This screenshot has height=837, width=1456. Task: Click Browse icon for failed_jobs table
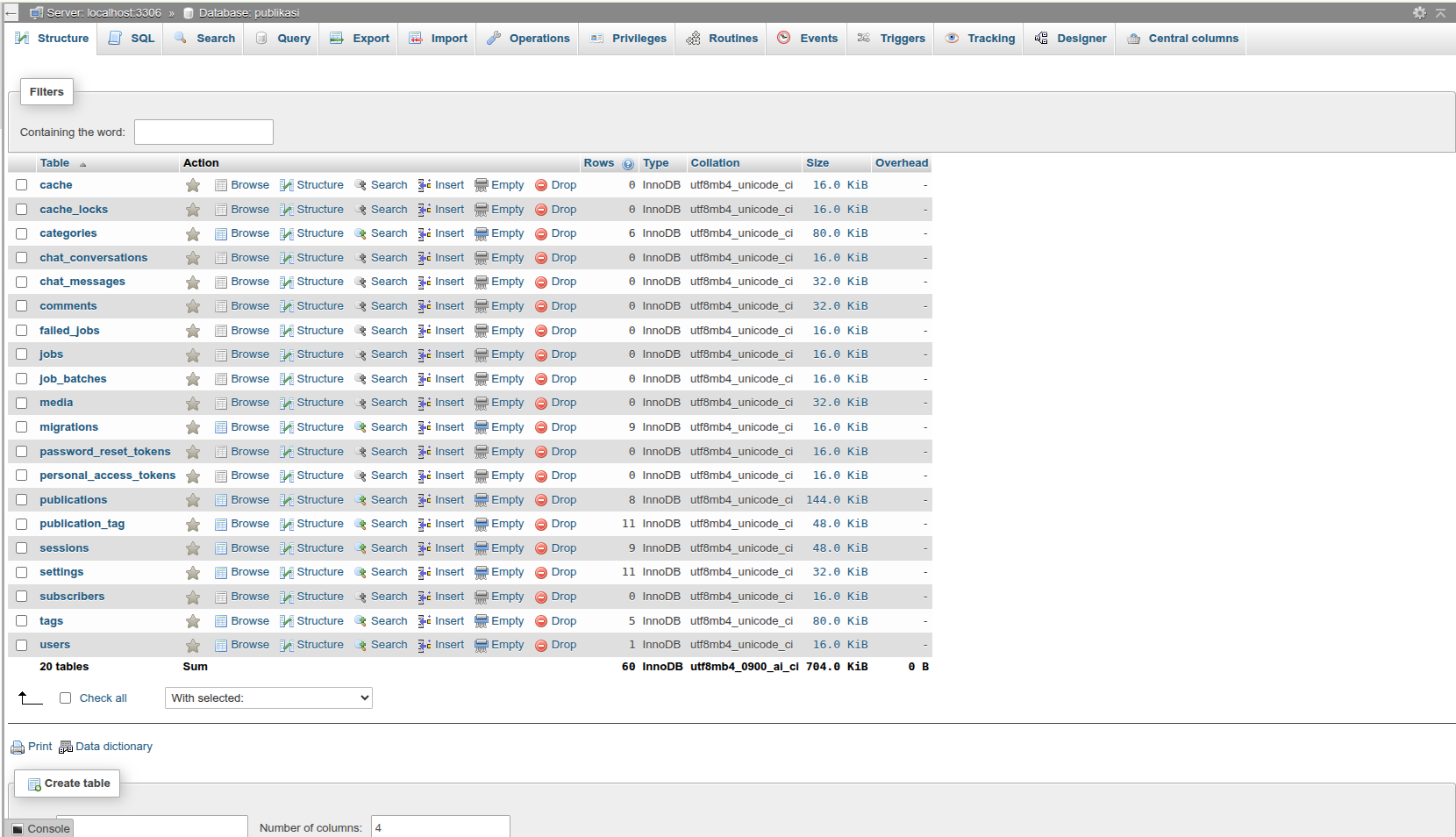(x=221, y=331)
